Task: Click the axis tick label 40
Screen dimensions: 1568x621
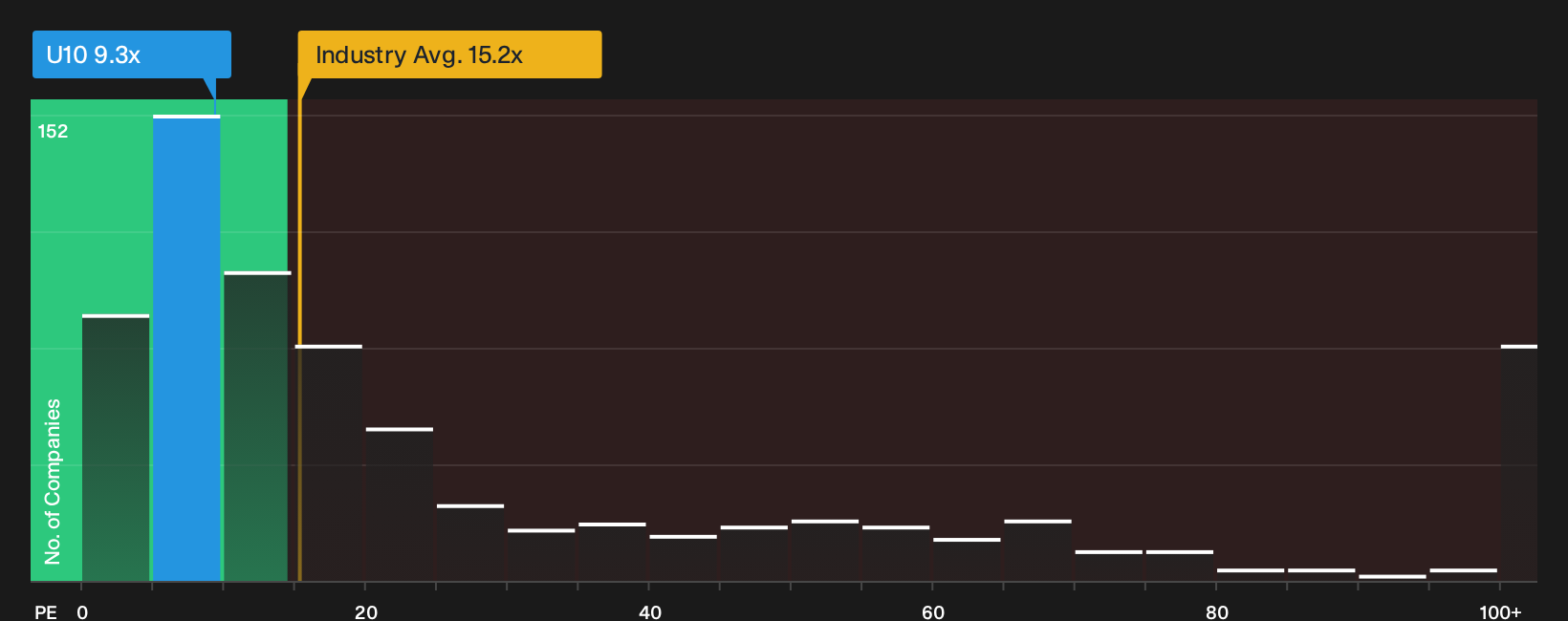Action: point(649,611)
